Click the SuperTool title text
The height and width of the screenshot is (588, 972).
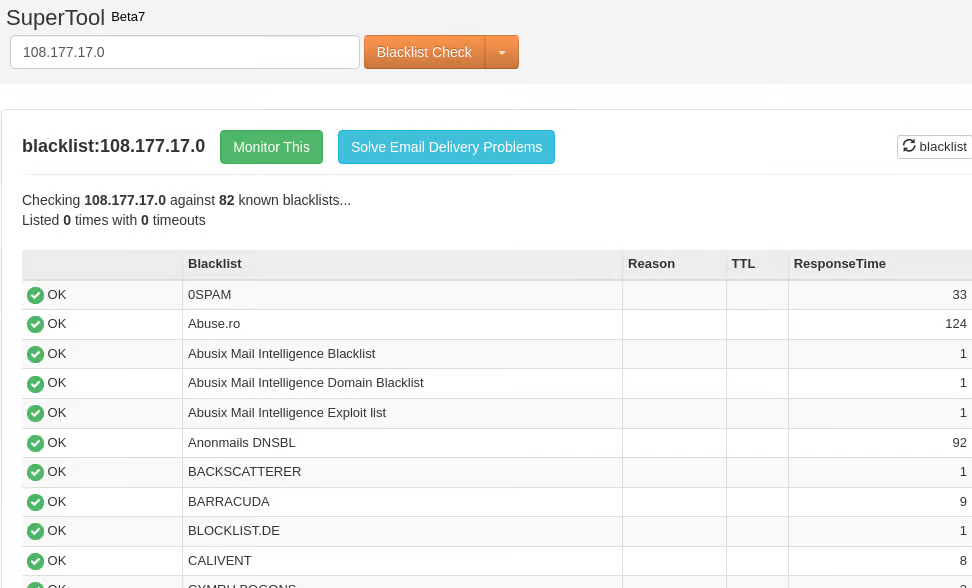[x=56, y=18]
